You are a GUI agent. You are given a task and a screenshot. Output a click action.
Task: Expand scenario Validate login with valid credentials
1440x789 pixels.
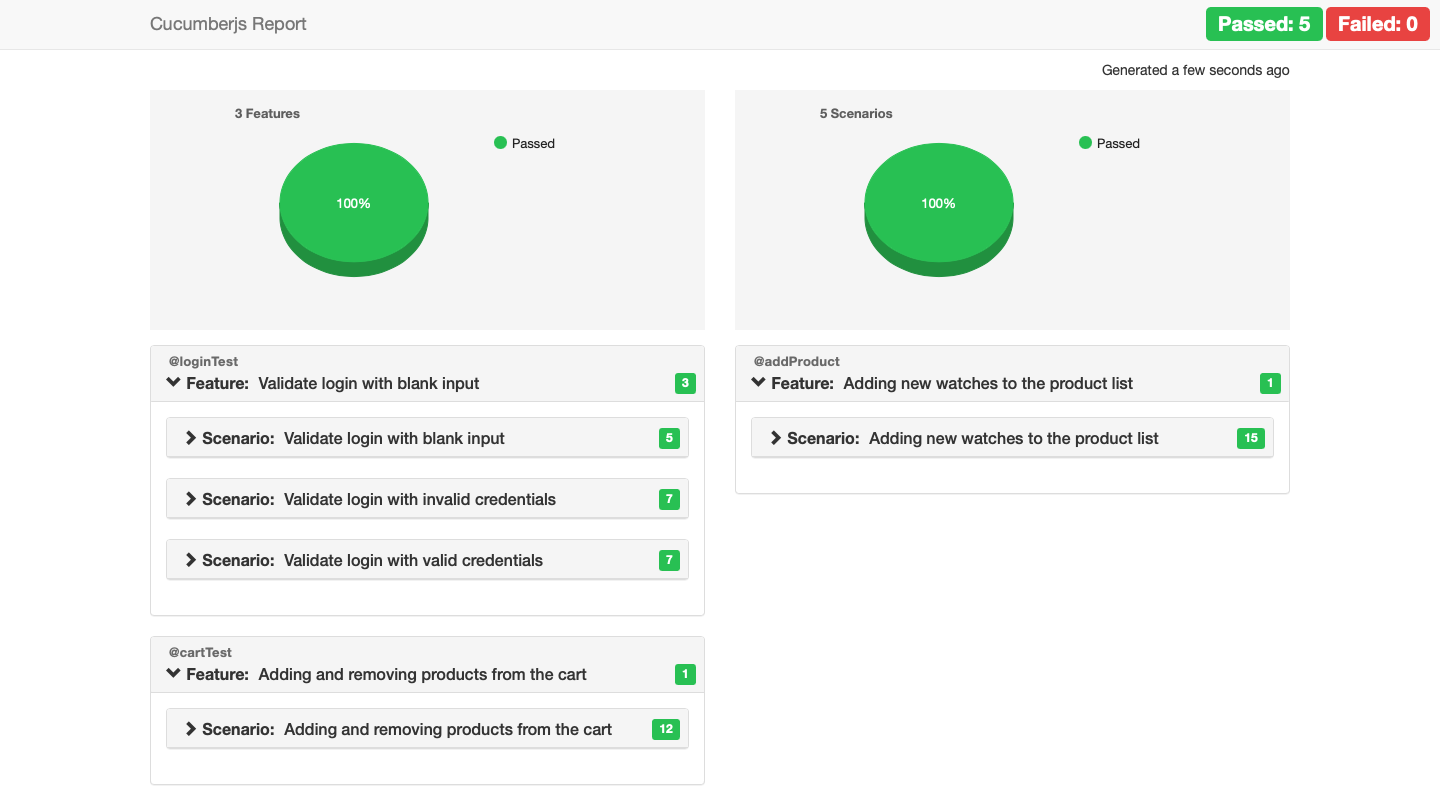click(x=191, y=560)
